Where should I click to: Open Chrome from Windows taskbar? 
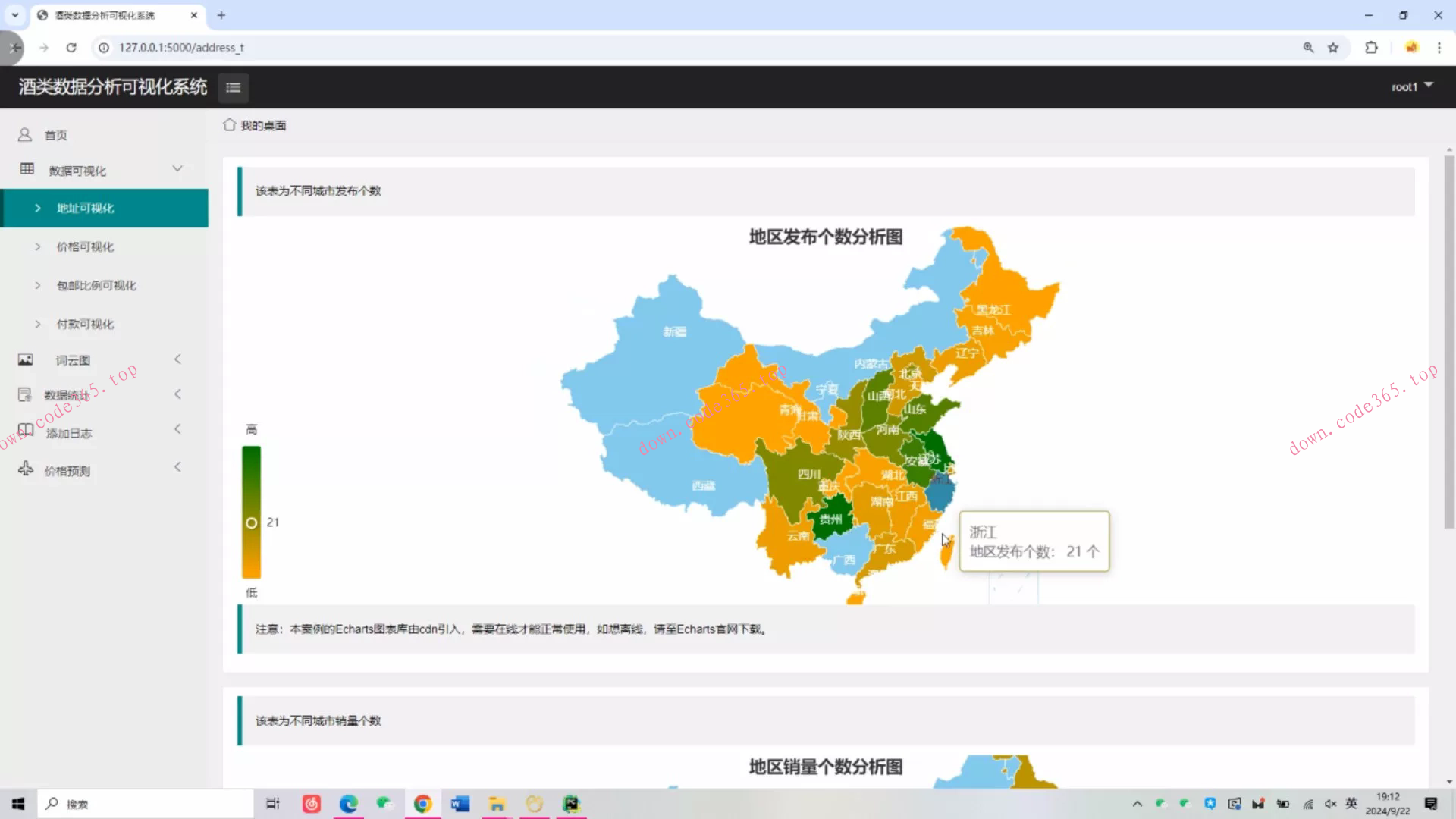point(422,804)
